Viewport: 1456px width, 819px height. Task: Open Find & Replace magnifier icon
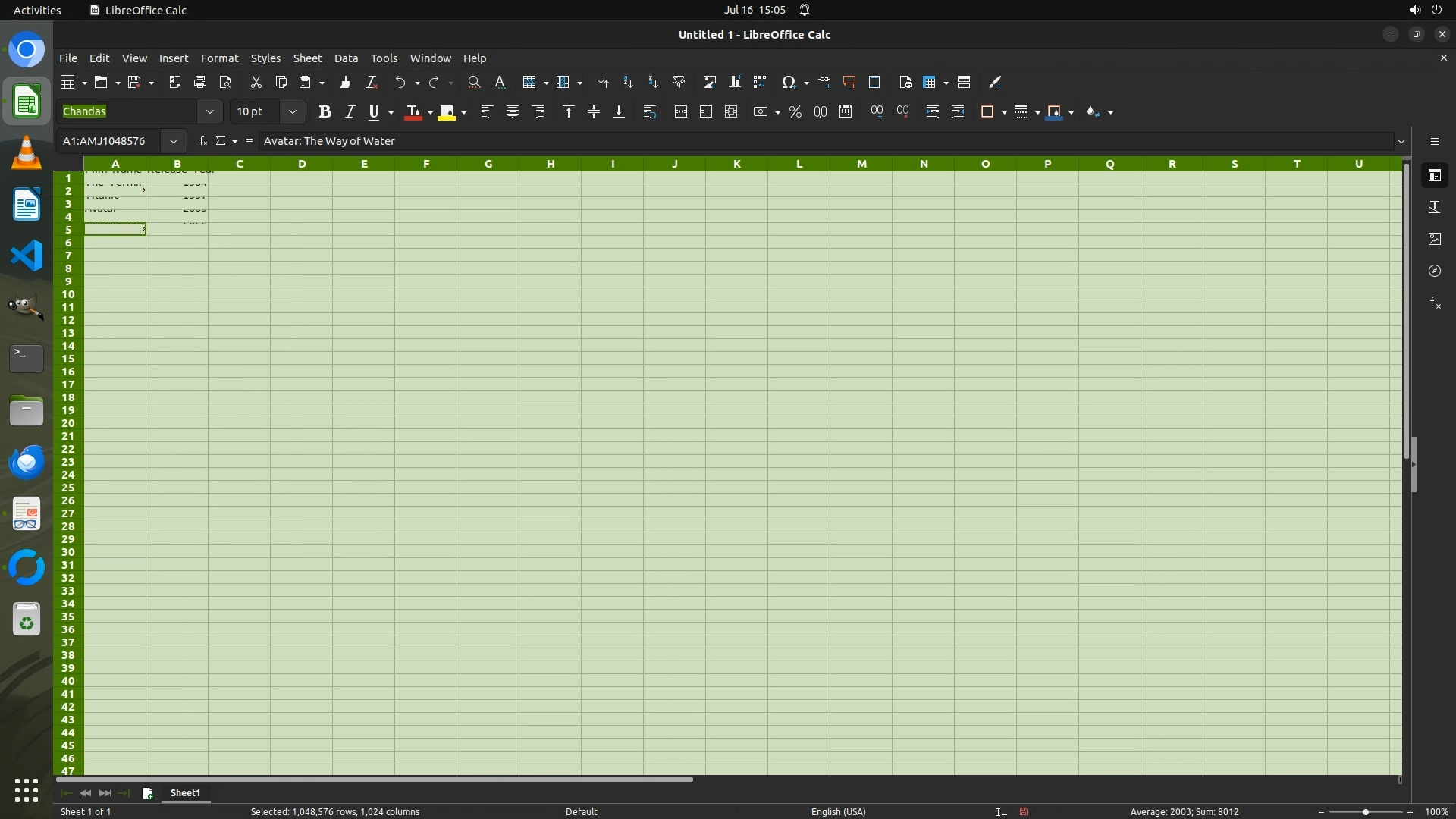[x=474, y=82]
